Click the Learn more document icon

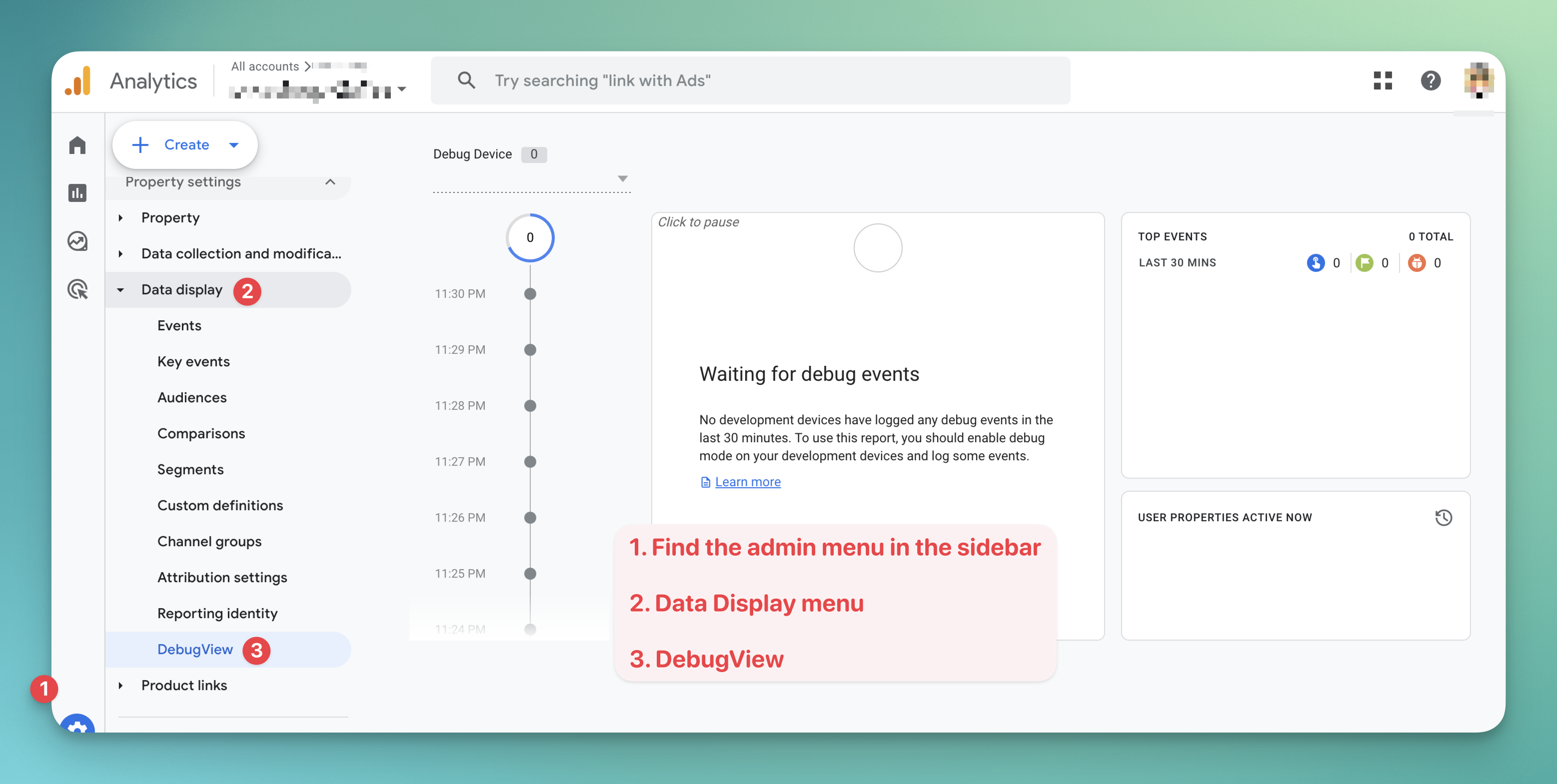tap(705, 482)
